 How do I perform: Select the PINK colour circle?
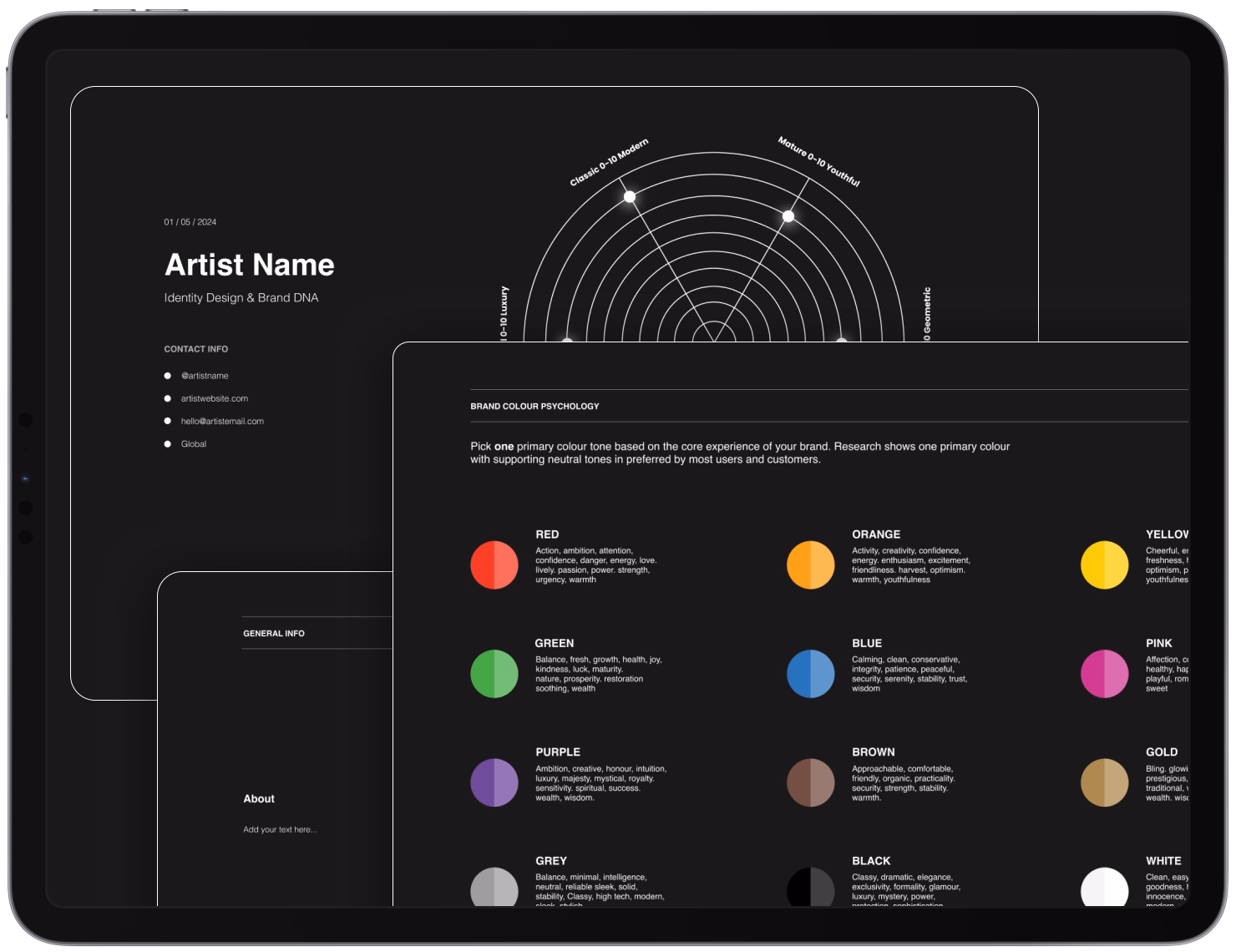(x=1105, y=674)
